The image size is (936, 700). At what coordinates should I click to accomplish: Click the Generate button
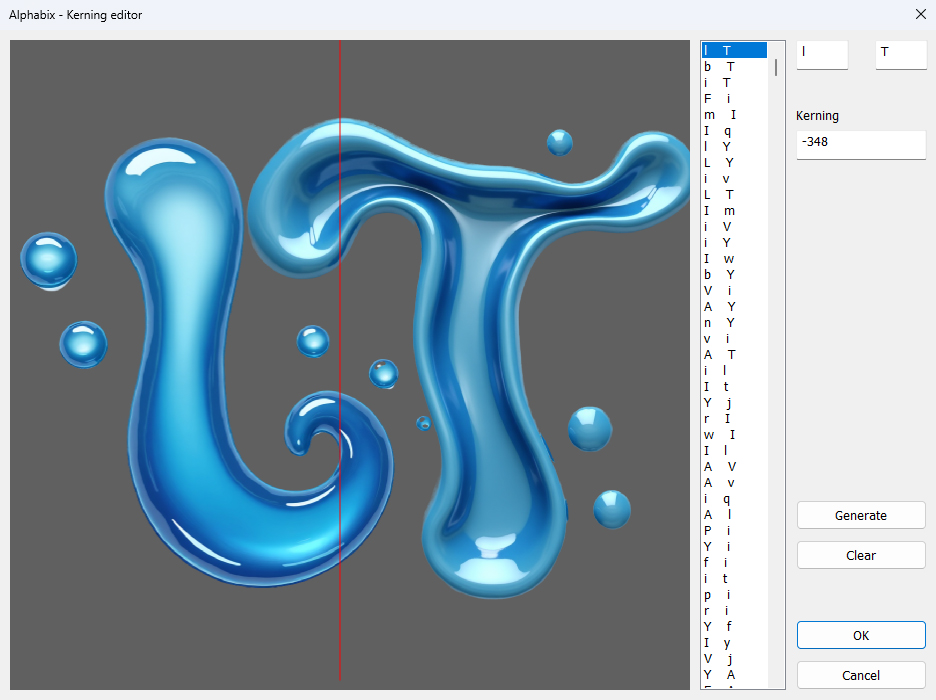860,515
